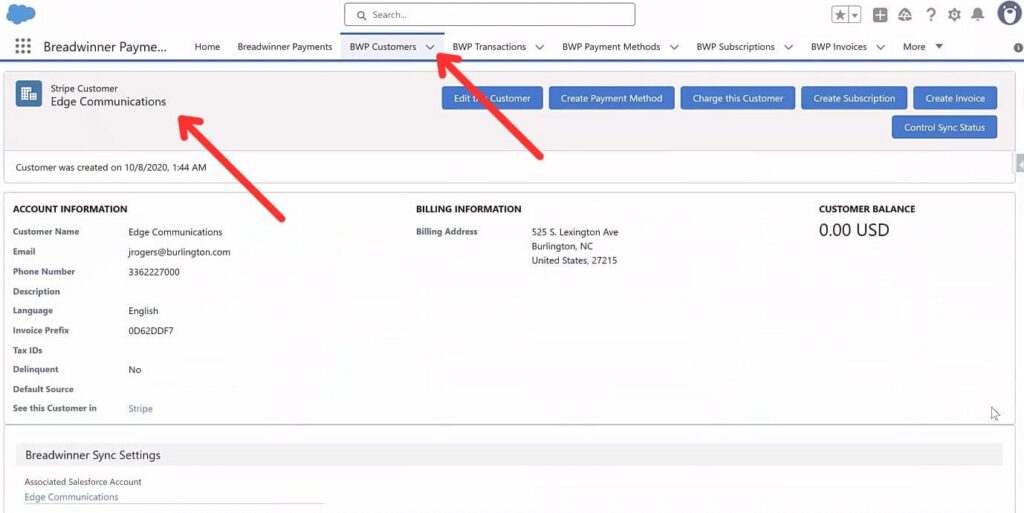Image resolution: width=1024 pixels, height=513 pixels.
Task: Open the Breadwinner Payments tab
Action: [285, 46]
